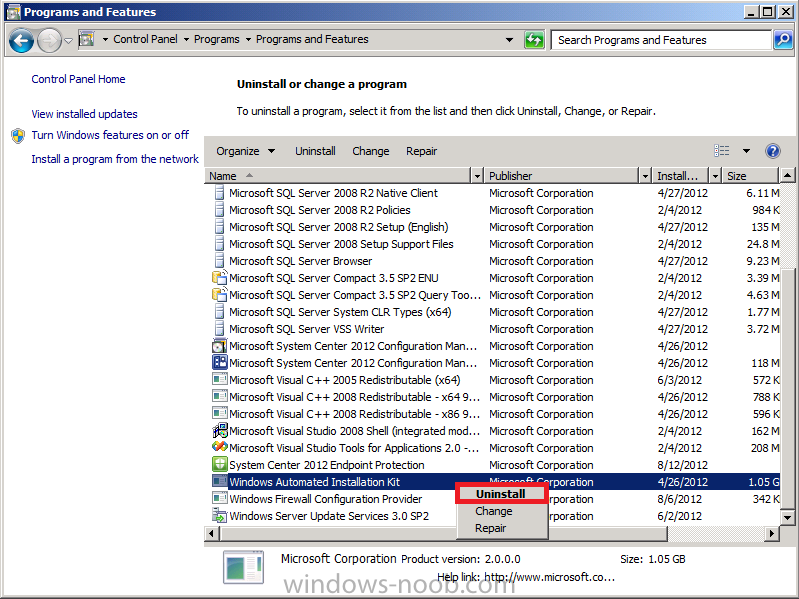
Task: Click Change in the toolbar
Action: click(370, 151)
